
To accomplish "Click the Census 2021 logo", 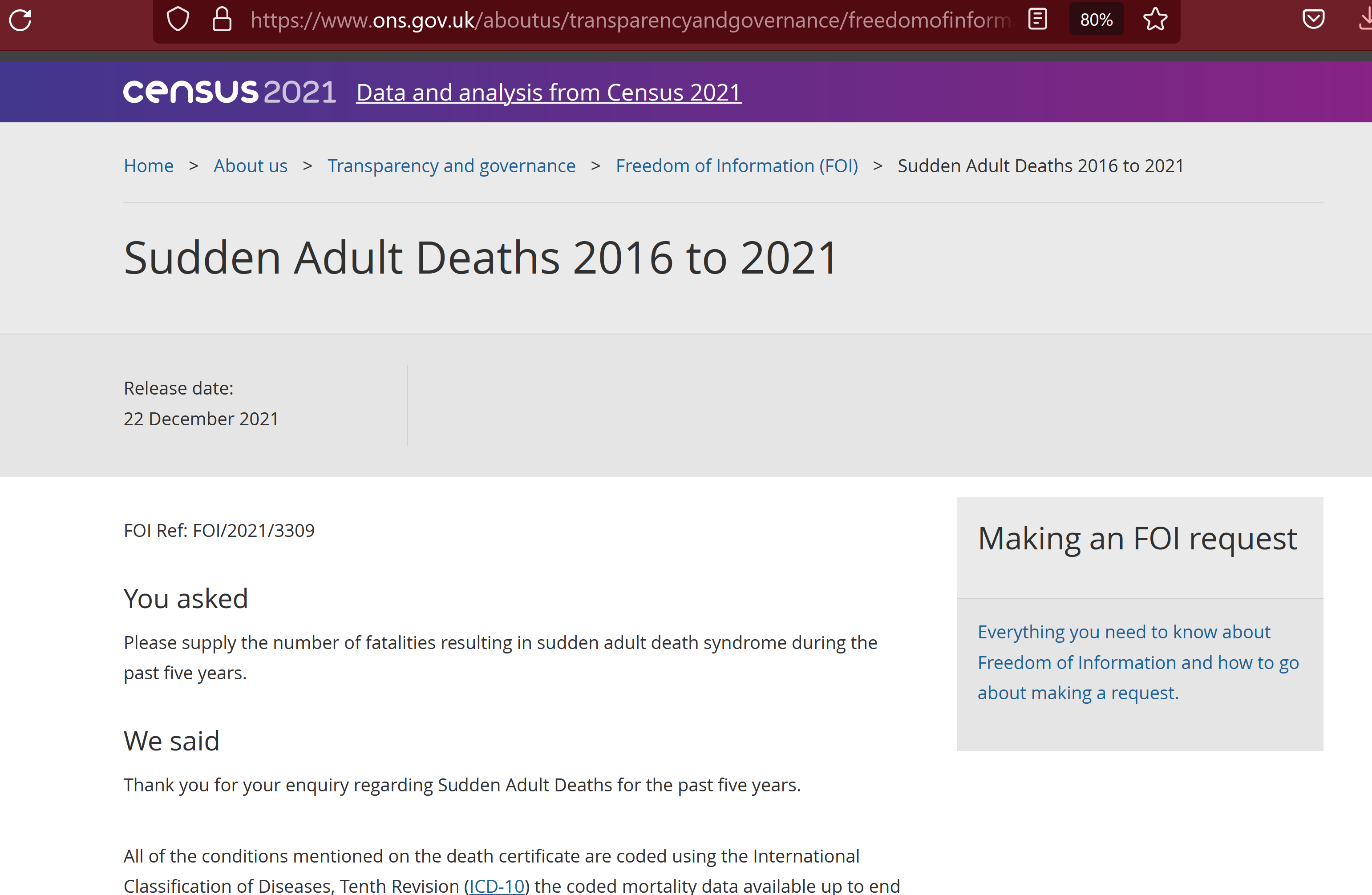I will pyautogui.click(x=230, y=92).
